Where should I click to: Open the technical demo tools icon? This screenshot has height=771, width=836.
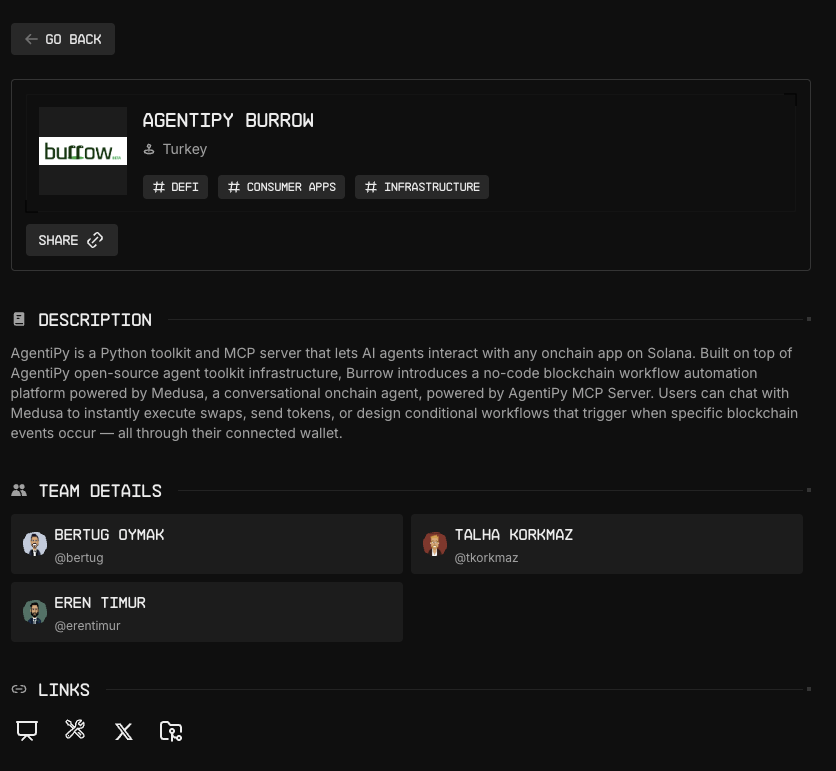75,729
